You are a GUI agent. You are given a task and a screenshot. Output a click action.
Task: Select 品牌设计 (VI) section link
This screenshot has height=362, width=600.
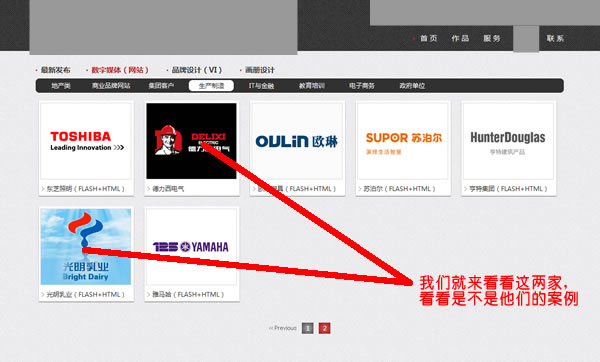click(x=197, y=70)
